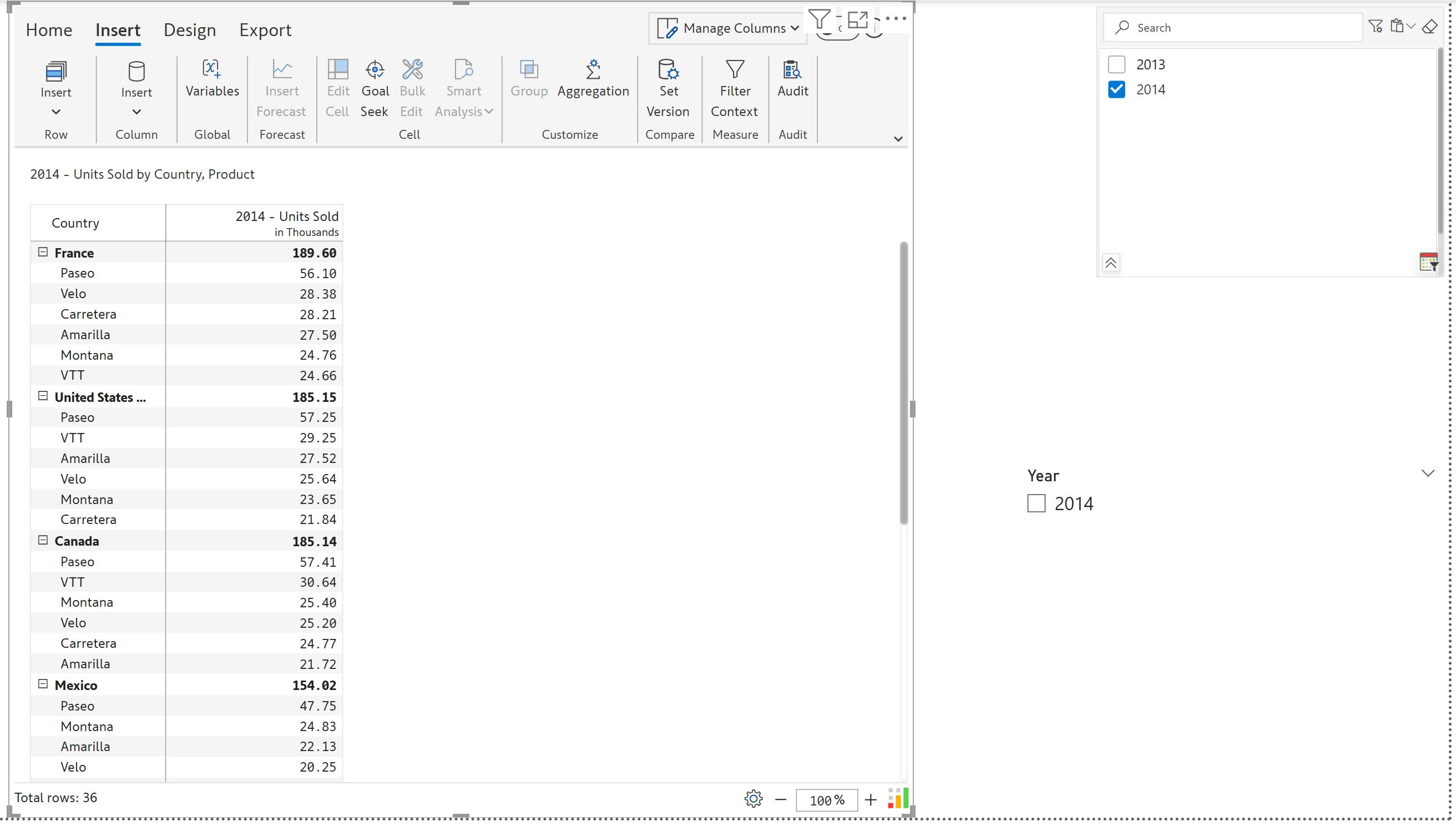
Task: Uncheck the 2014 checkbox in slicer
Action: pyautogui.click(x=1116, y=89)
